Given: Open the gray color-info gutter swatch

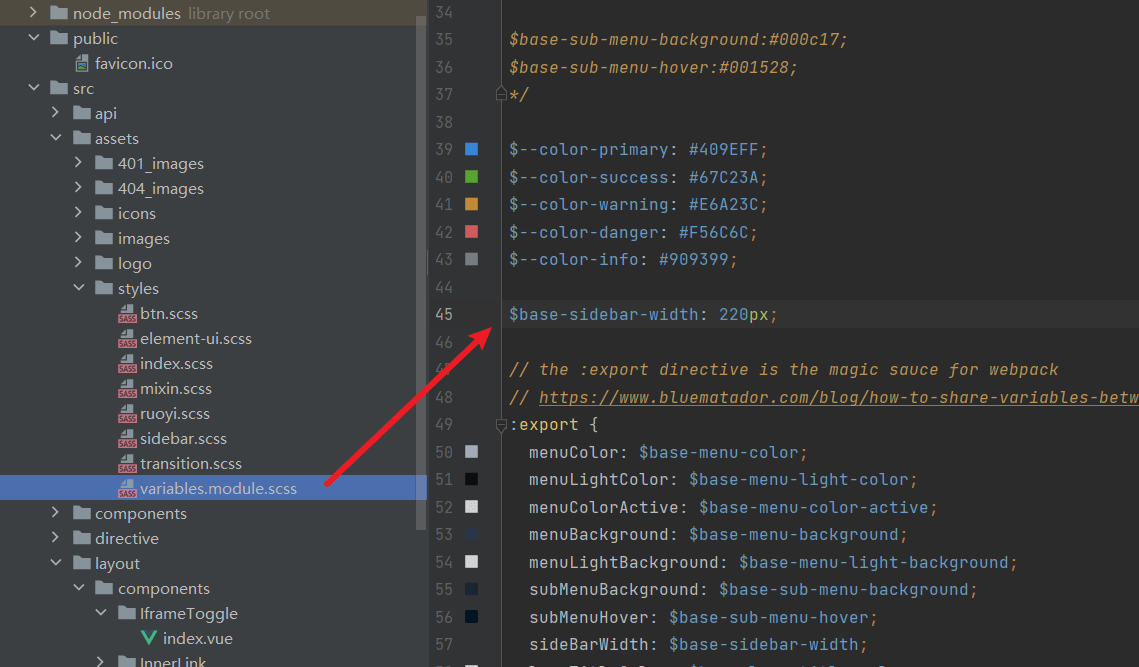Looking at the screenshot, I should 471,259.
